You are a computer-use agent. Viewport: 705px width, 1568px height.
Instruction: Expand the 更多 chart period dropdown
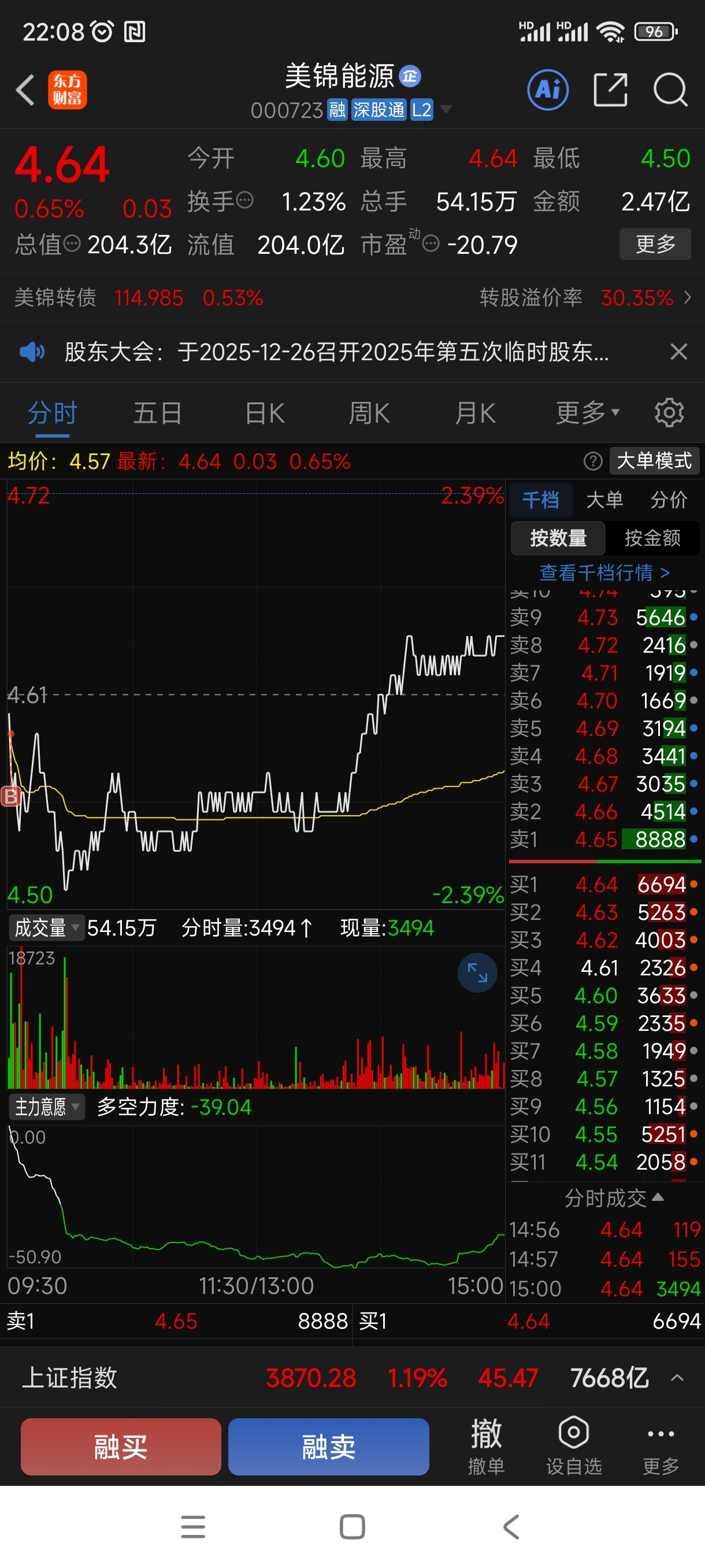(588, 413)
